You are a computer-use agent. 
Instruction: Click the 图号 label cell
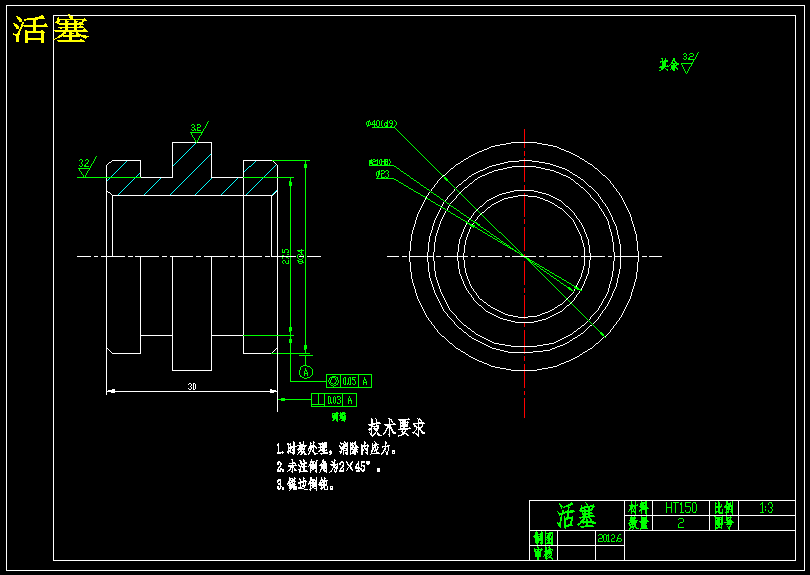724,523
